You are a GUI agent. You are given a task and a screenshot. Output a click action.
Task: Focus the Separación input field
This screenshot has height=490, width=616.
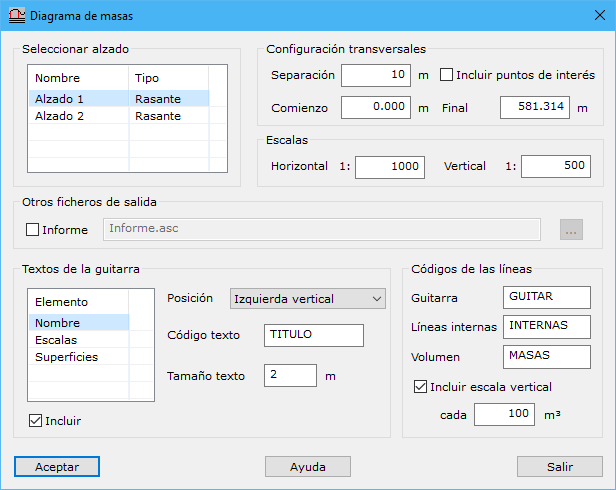[x=376, y=75]
